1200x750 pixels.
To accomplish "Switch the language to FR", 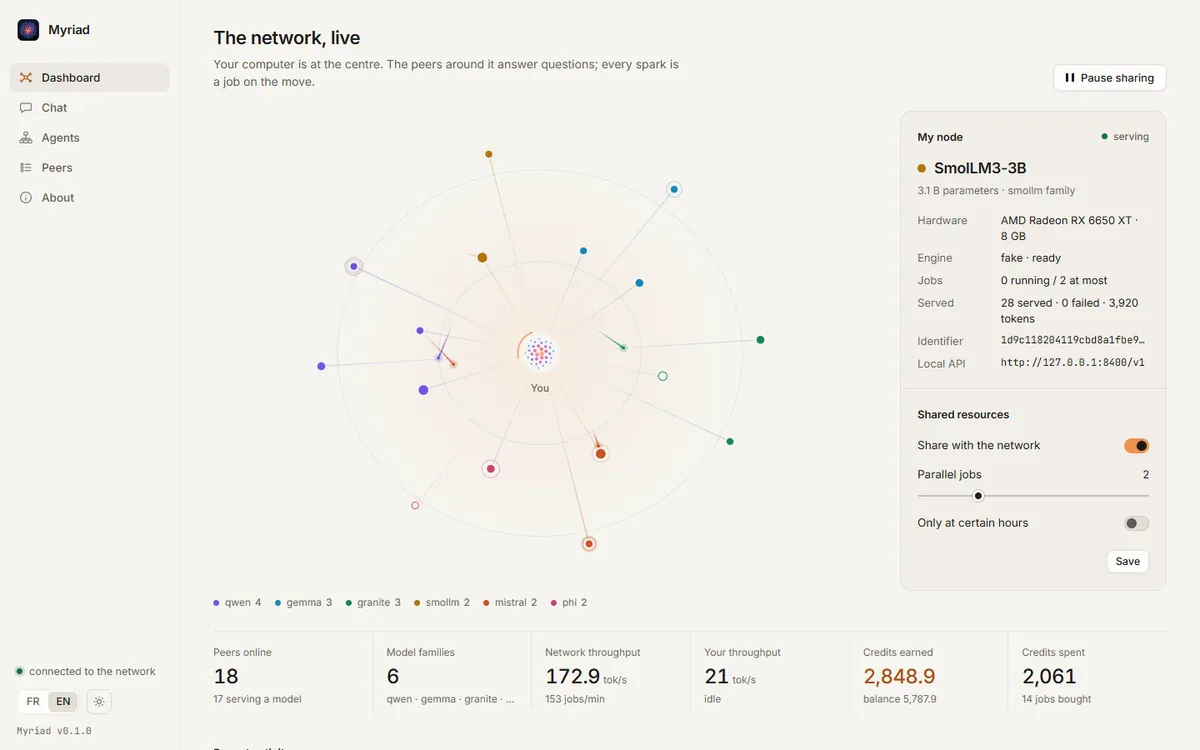I will [x=34, y=702].
